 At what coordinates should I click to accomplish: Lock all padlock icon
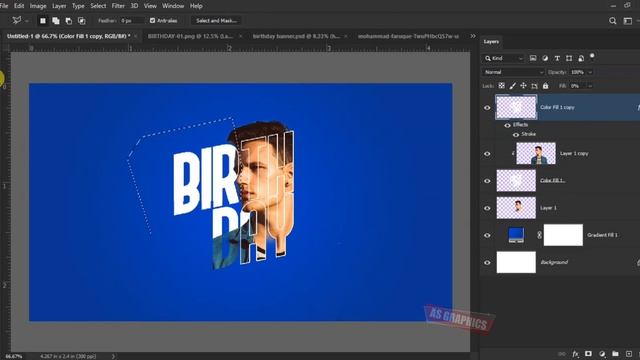tap(545, 86)
